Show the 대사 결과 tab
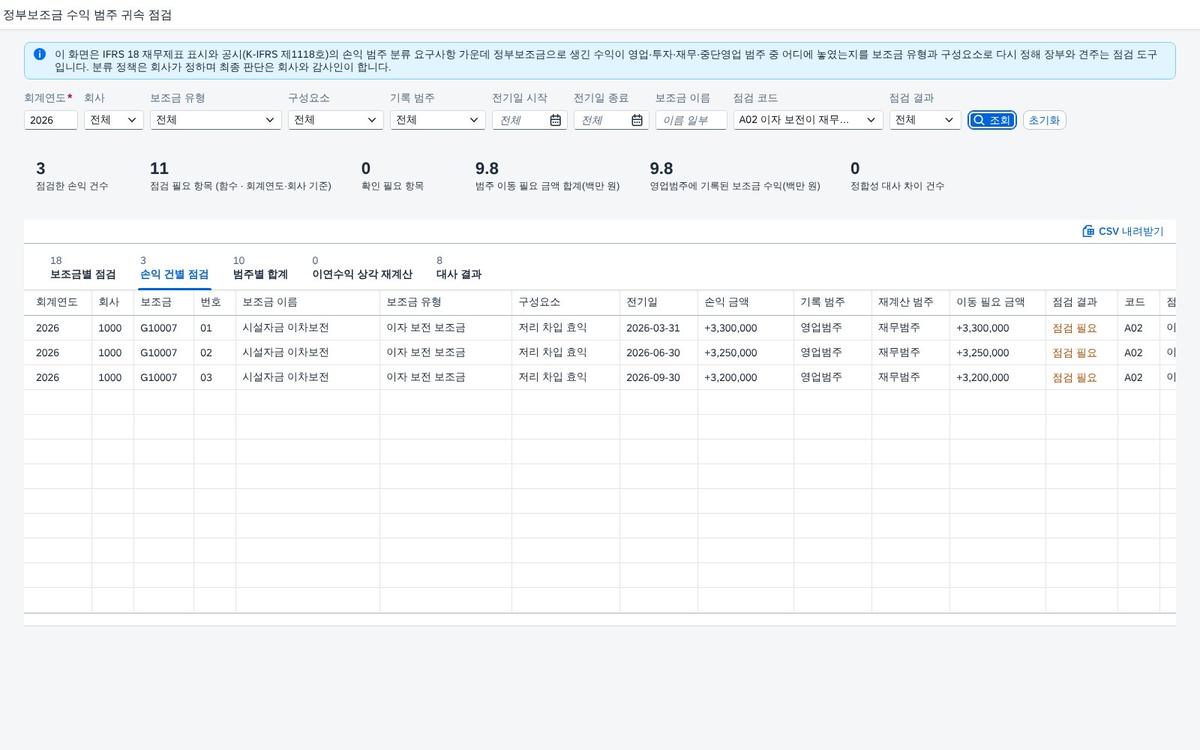The width and height of the screenshot is (1200, 750). tap(459, 268)
